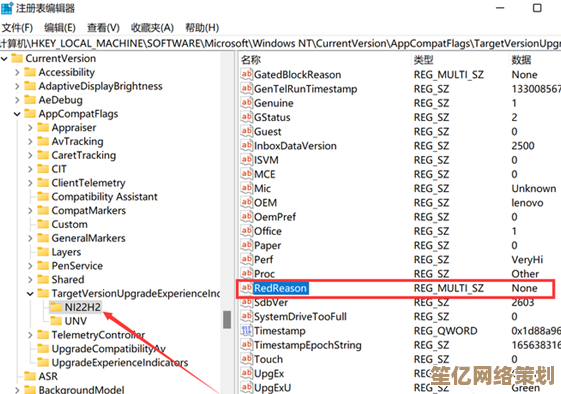The image size is (561, 394).
Task: Click the binary icon beside Timestamp
Action: pos(247,331)
